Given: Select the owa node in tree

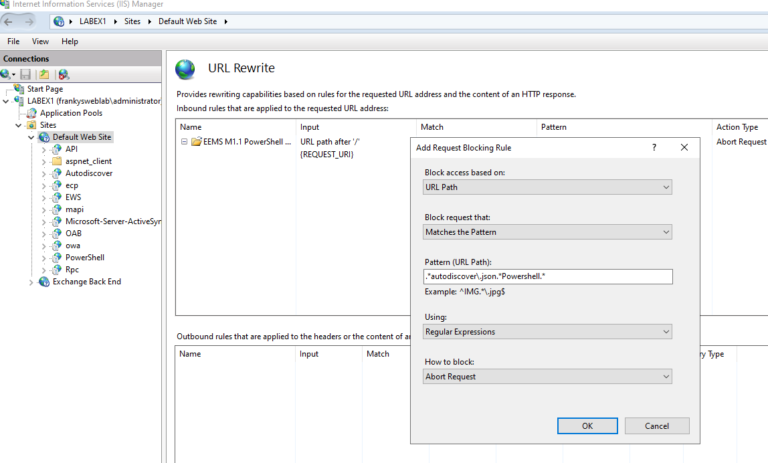Looking at the screenshot, I should click(74, 245).
